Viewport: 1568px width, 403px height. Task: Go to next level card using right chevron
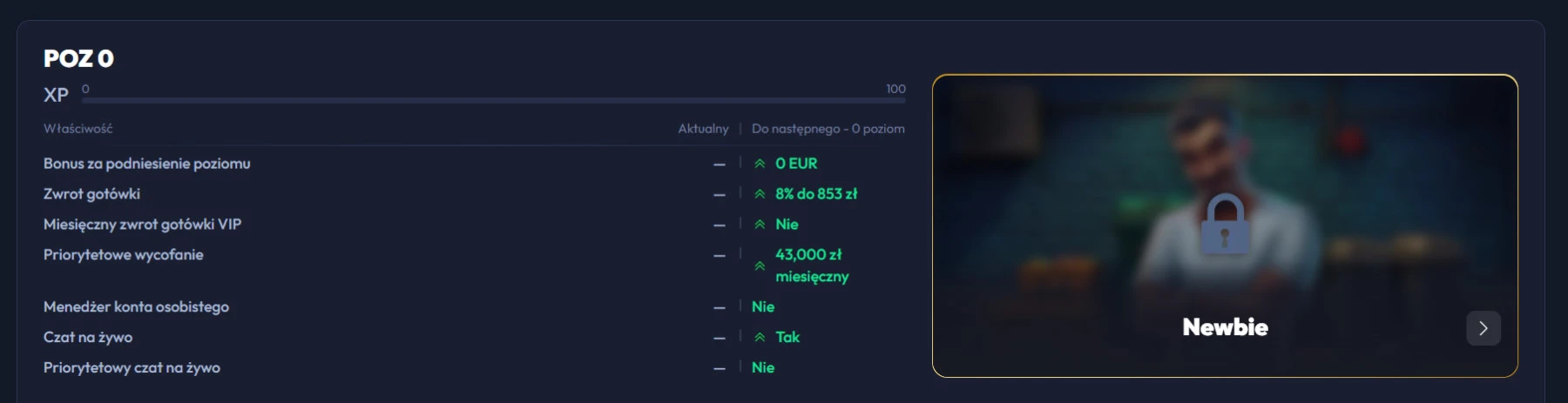coord(1483,328)
